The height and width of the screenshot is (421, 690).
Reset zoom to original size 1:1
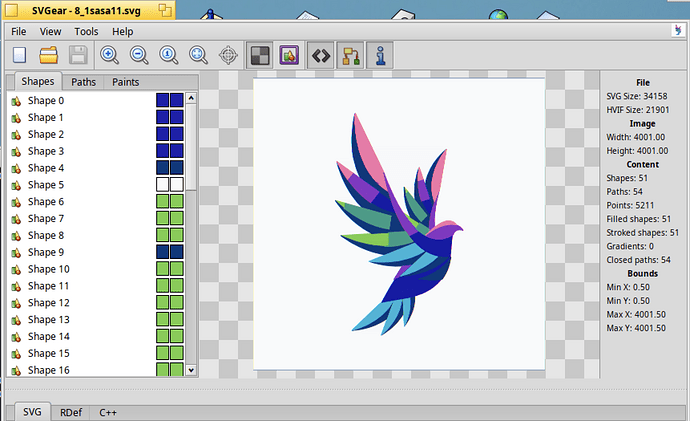(170, 55)
